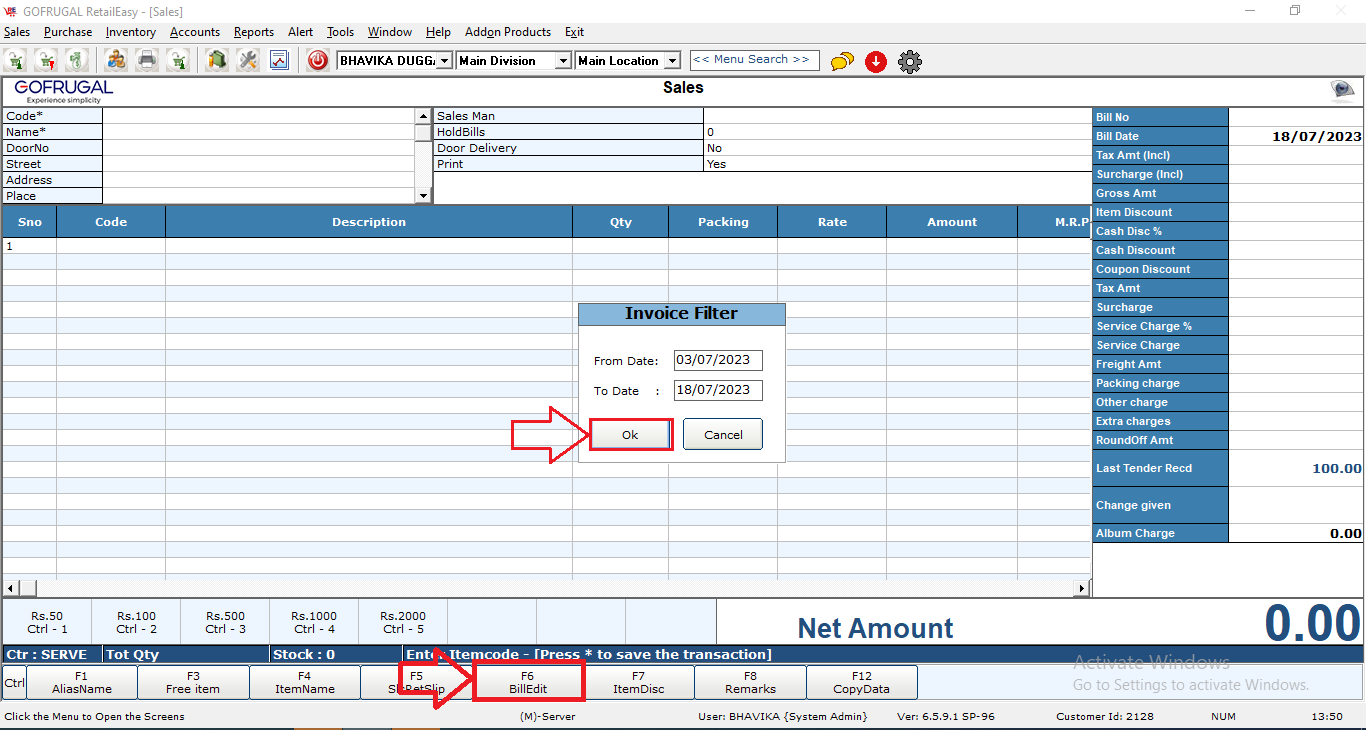The image size is (1366, 730).
Task: Confirm Invoice Filter with Ok button
Action: 630,435
